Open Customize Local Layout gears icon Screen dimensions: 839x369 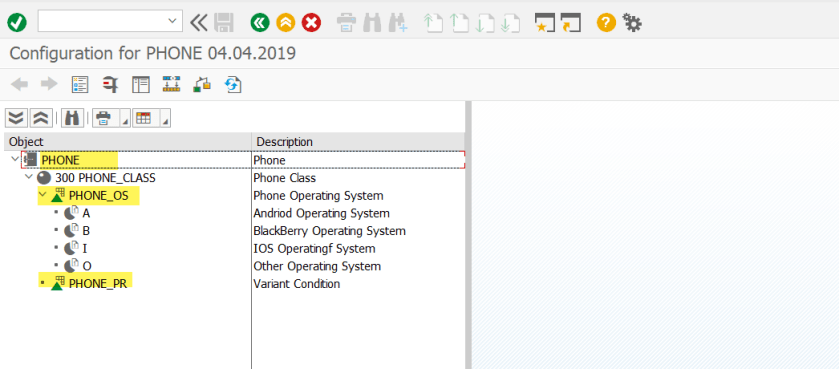(x=632, y=23)
